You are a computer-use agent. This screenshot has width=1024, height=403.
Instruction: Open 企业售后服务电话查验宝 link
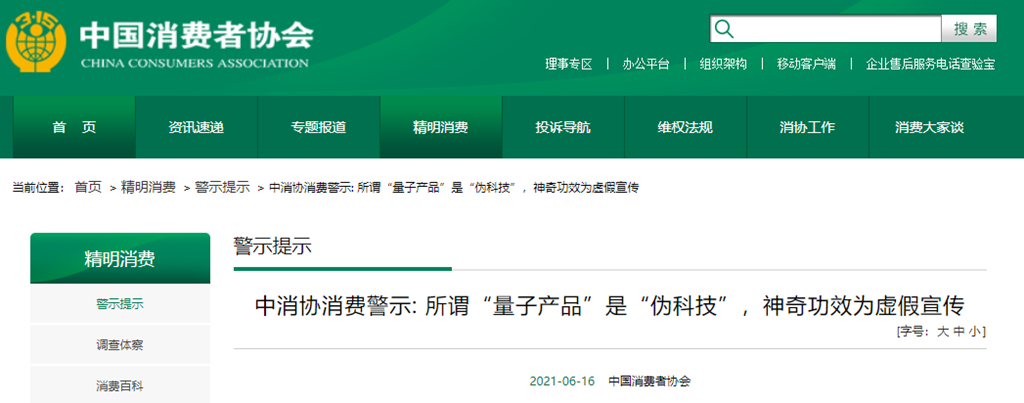click(x=930, y=64)
